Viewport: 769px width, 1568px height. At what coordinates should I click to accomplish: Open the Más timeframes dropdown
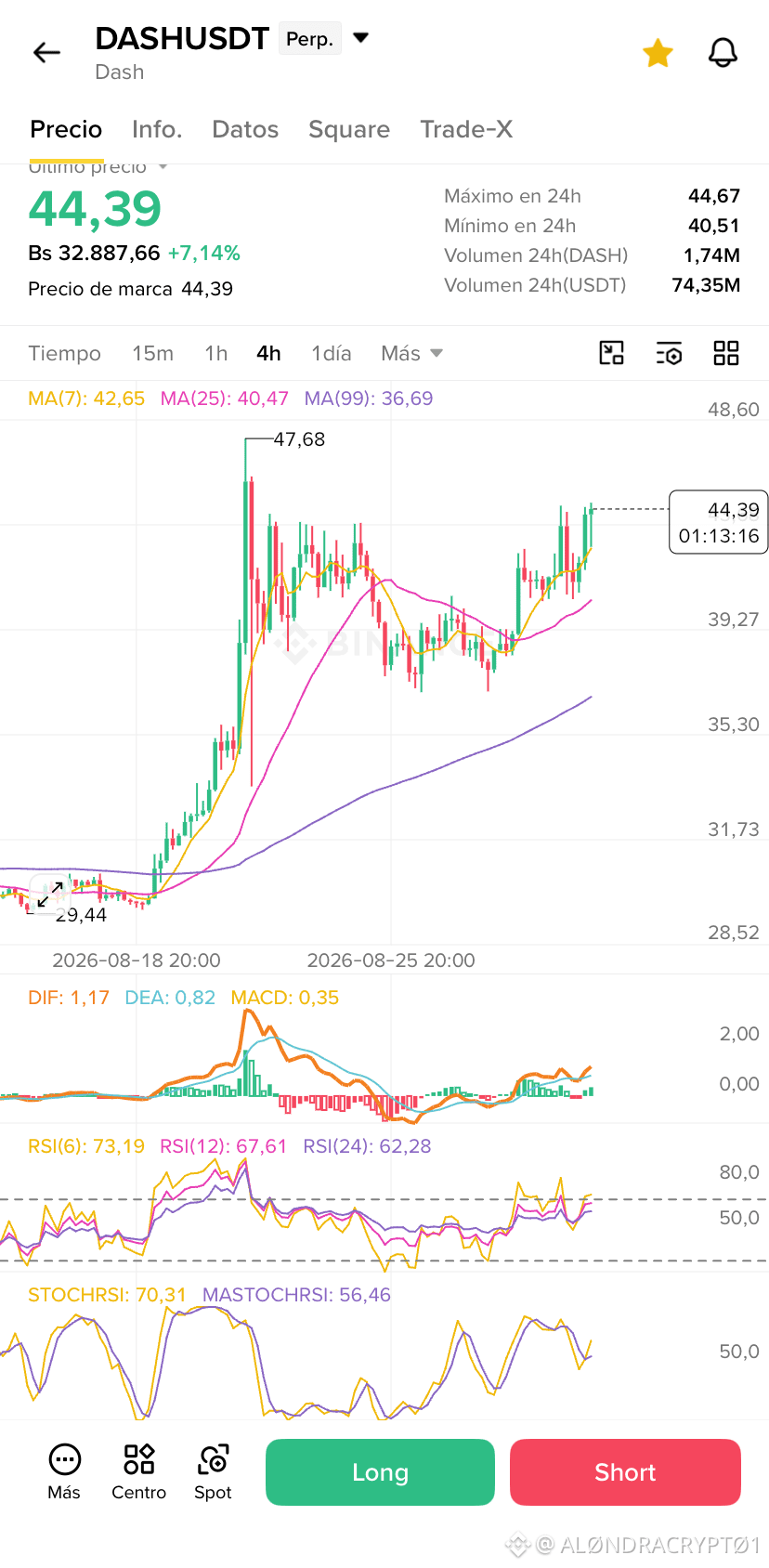coord(411,353)
